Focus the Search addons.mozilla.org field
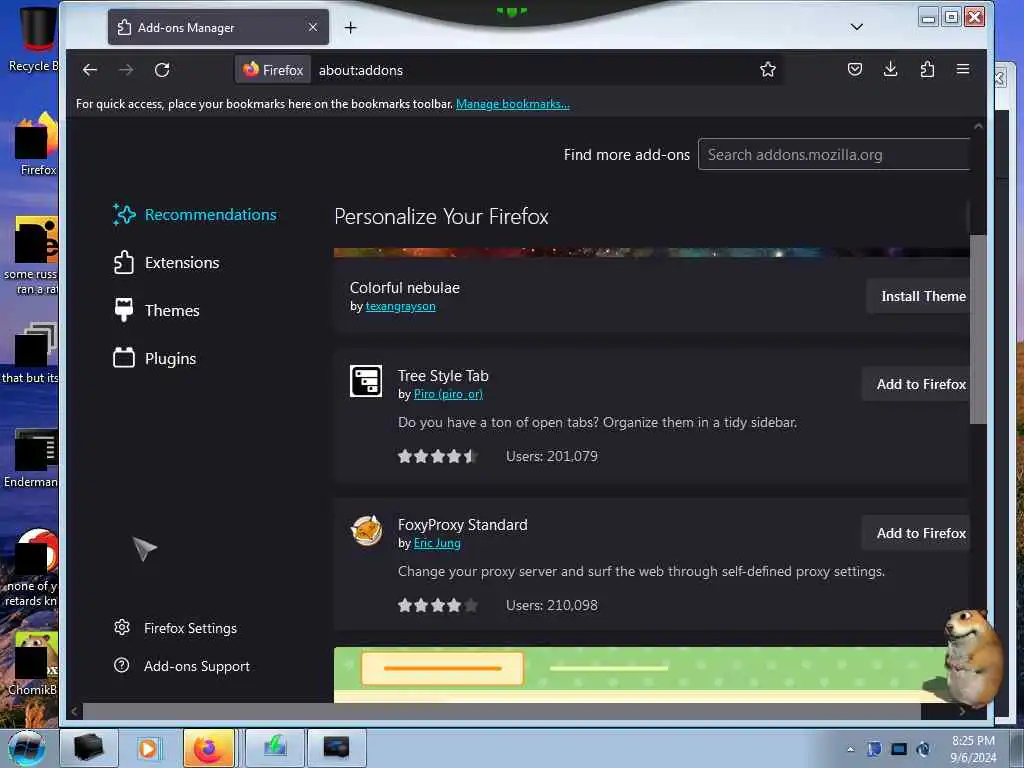This screenshot has height=768, width=1024. 834,155
